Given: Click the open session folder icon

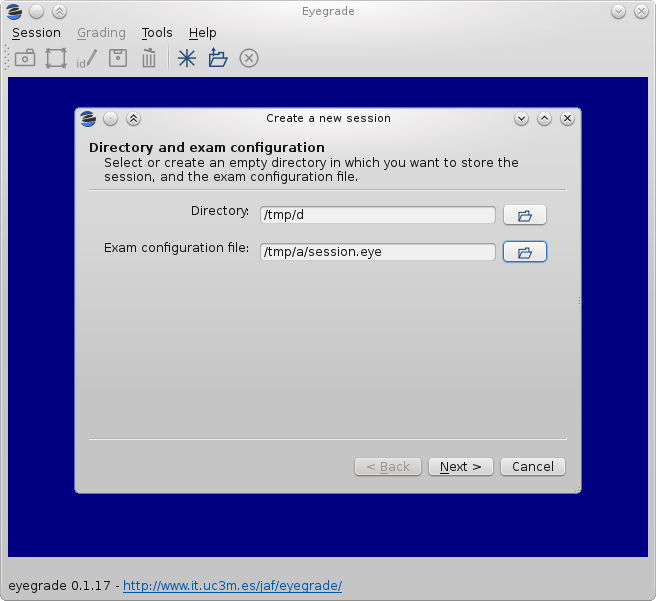Looking at the screenshot, I should coord(218,58).
